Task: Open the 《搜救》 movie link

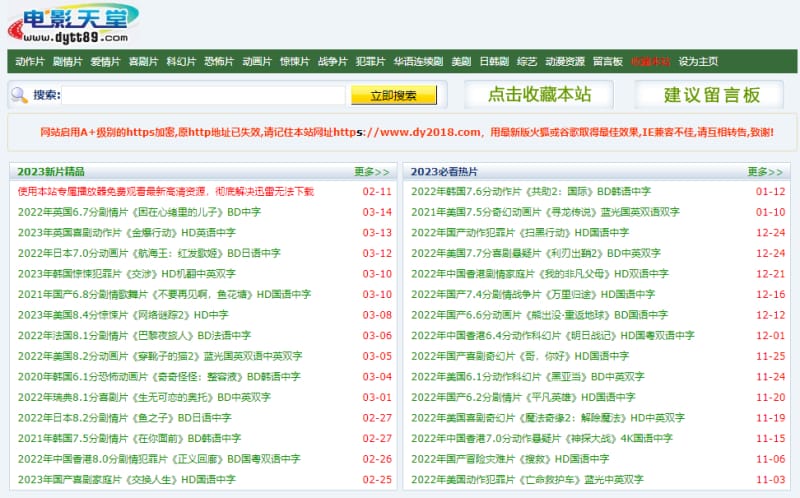Action: pos(510,459)
